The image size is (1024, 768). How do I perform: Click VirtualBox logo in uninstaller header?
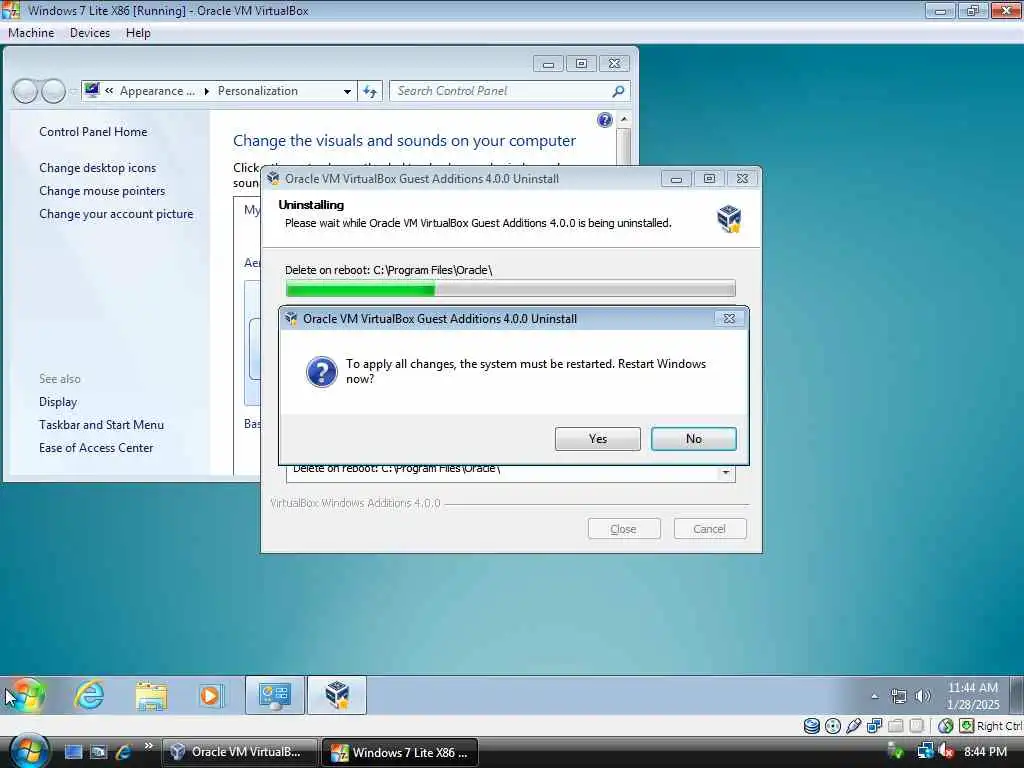pos(729,219)
